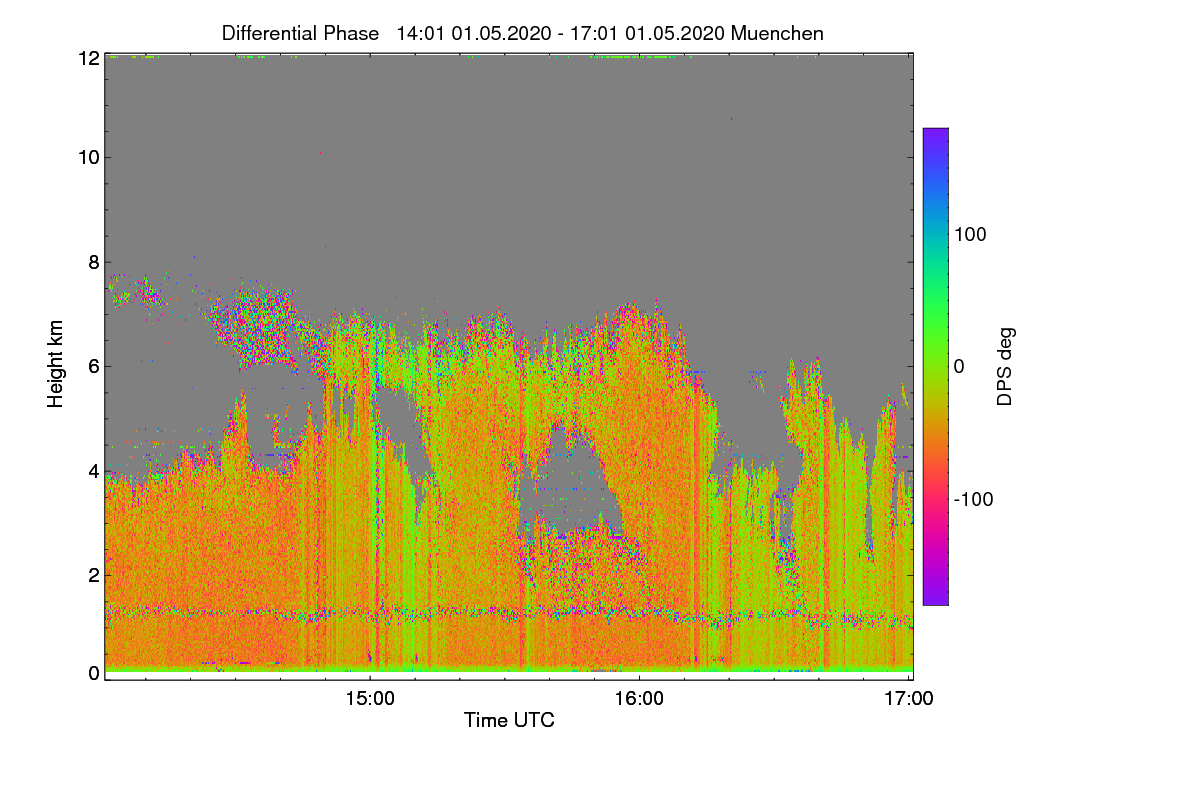Image resolution: width=1200 pixels, height=800 pixels.
Task: Click the 0 km height tick label
Action: 93,673
